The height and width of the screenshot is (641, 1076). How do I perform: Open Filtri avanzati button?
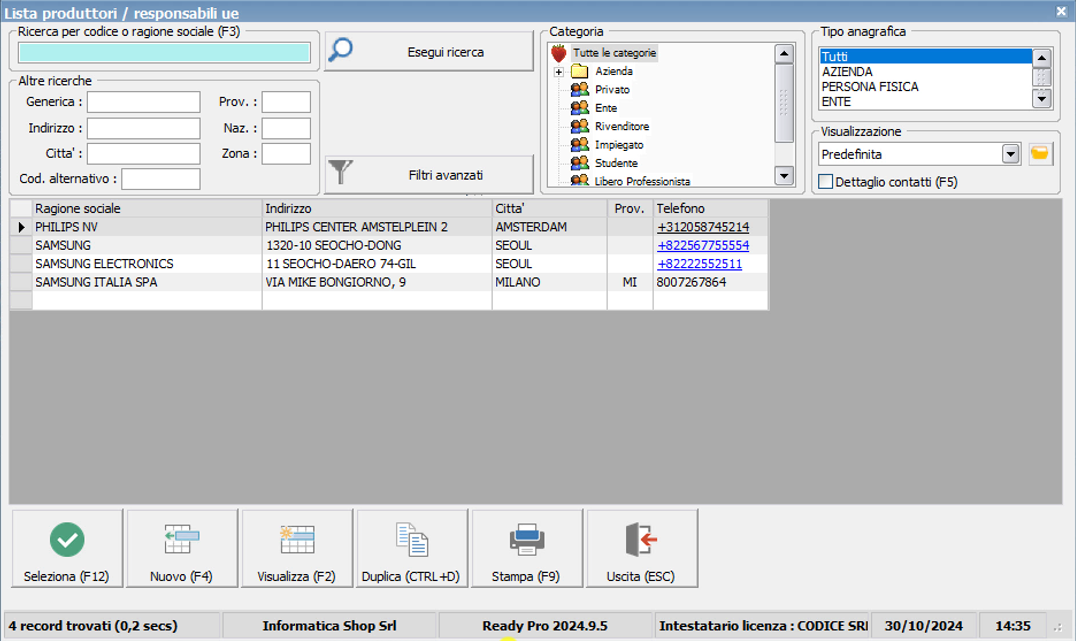tap(429, 174)
